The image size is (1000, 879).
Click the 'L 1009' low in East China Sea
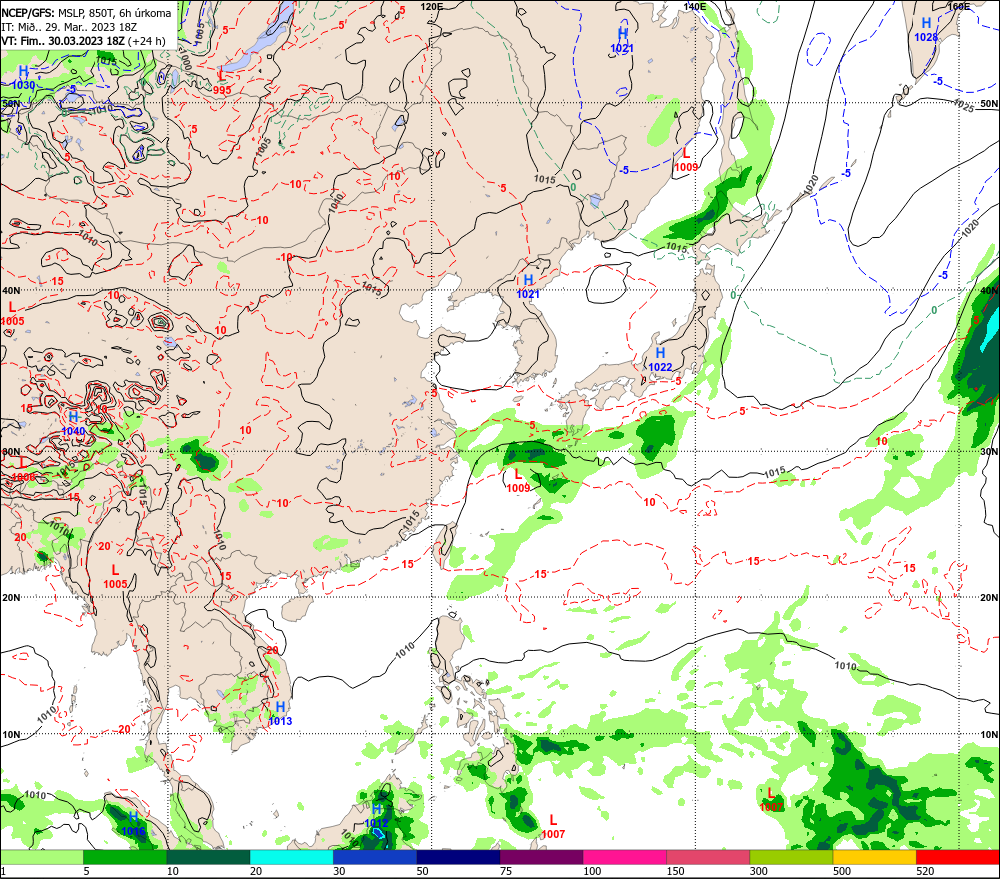(518, 481)
